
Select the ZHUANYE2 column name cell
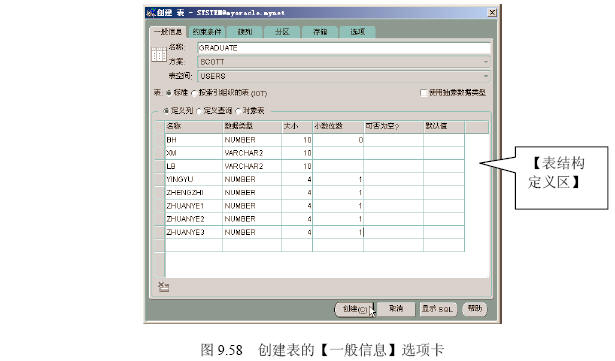[194, 219]
